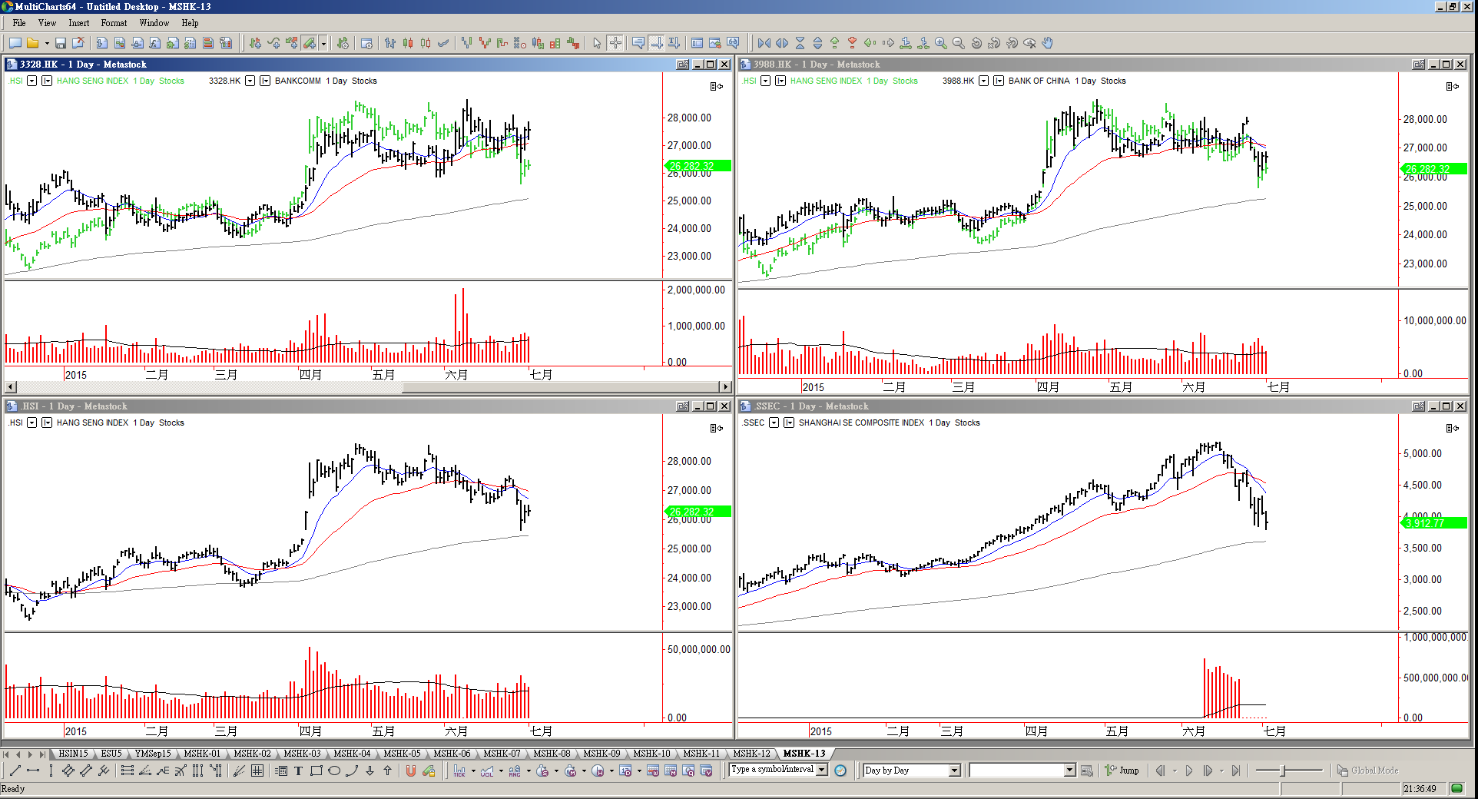Screen dimensions: 1478x812
Task: Toggle the crosshair cursor mode
Action: click(x=615, y=43)
